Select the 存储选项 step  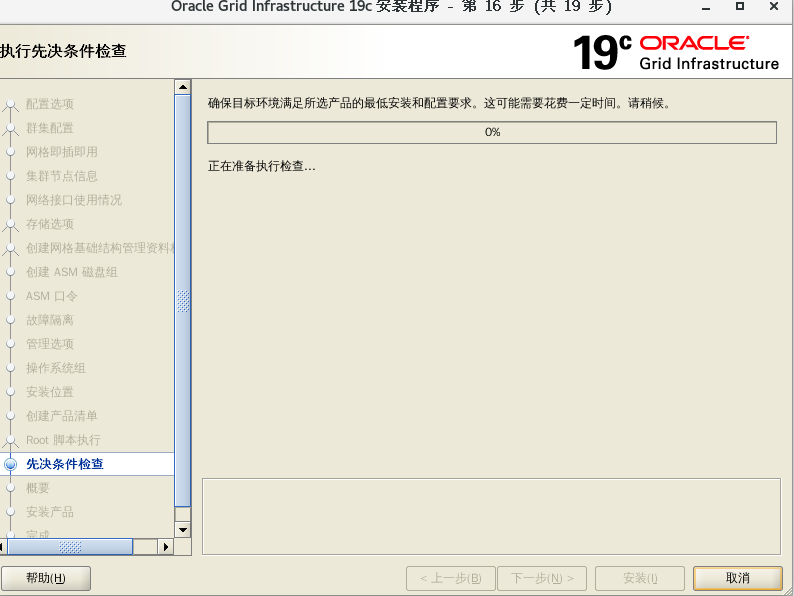coord(50,224)
